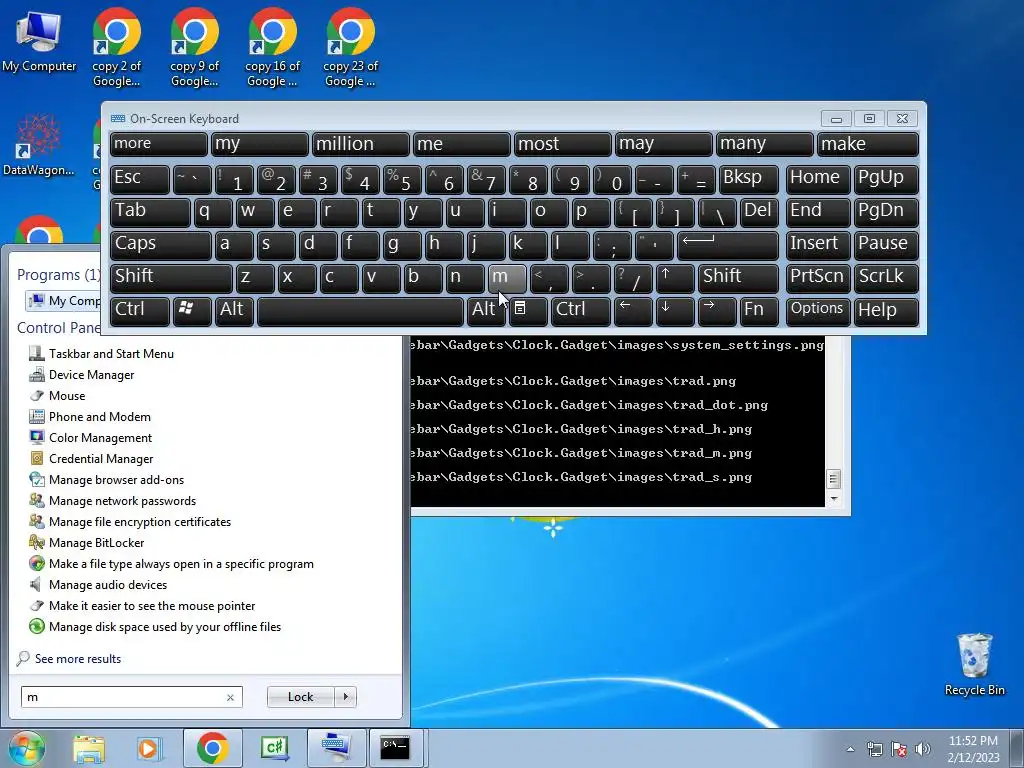Open the Mouse control panel result
The height and width of the screenshot is (768, 1024).
(x=57, y=396)
